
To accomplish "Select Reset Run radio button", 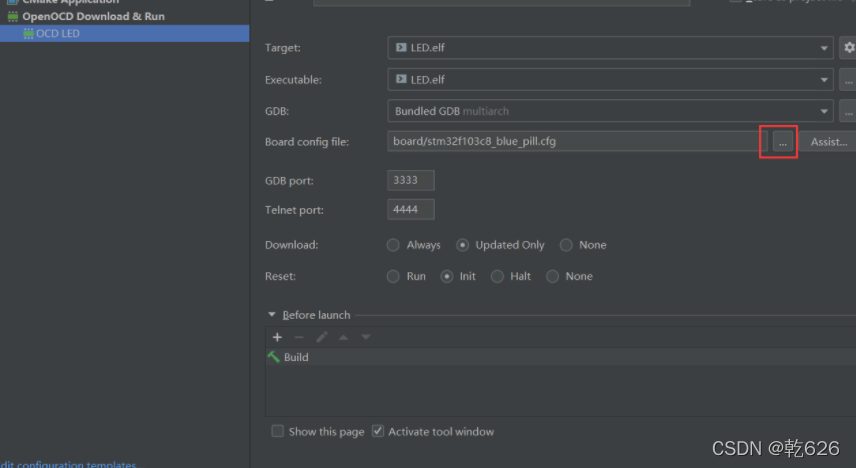I will pos(393,276).
